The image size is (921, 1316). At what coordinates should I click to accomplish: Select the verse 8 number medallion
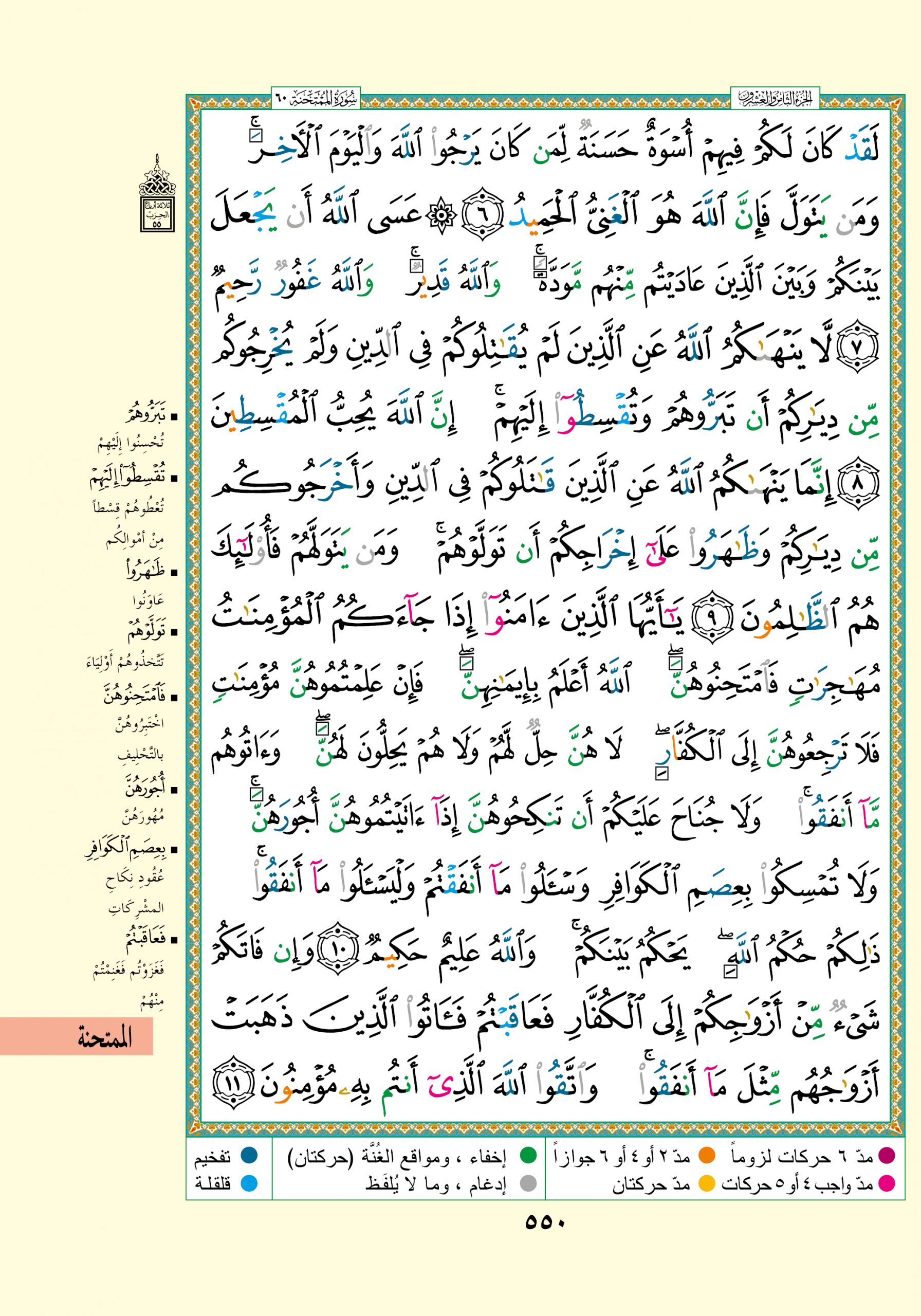pyautogui.click(x=860, y=484)
